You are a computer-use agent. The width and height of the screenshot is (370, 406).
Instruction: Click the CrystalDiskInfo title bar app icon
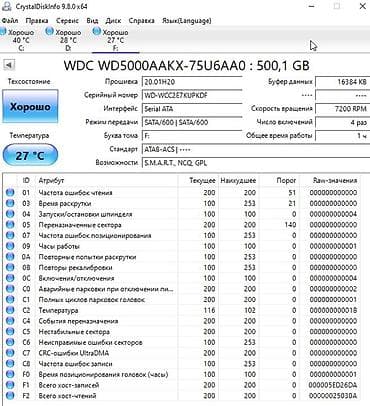[7, 6]
